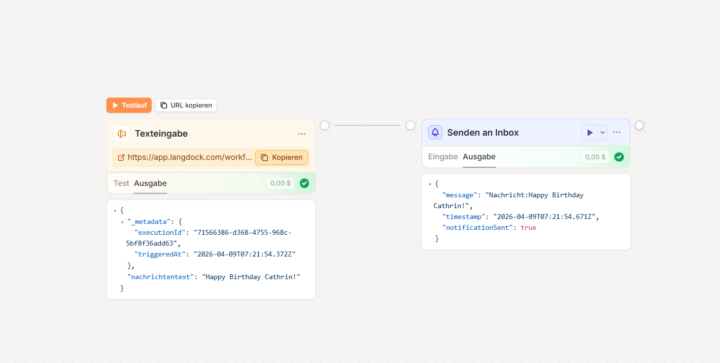Viewport: 720px width, 363px height.
Task: Click the bell icon of Senden an Inbox
Action: tap(435, 133)
